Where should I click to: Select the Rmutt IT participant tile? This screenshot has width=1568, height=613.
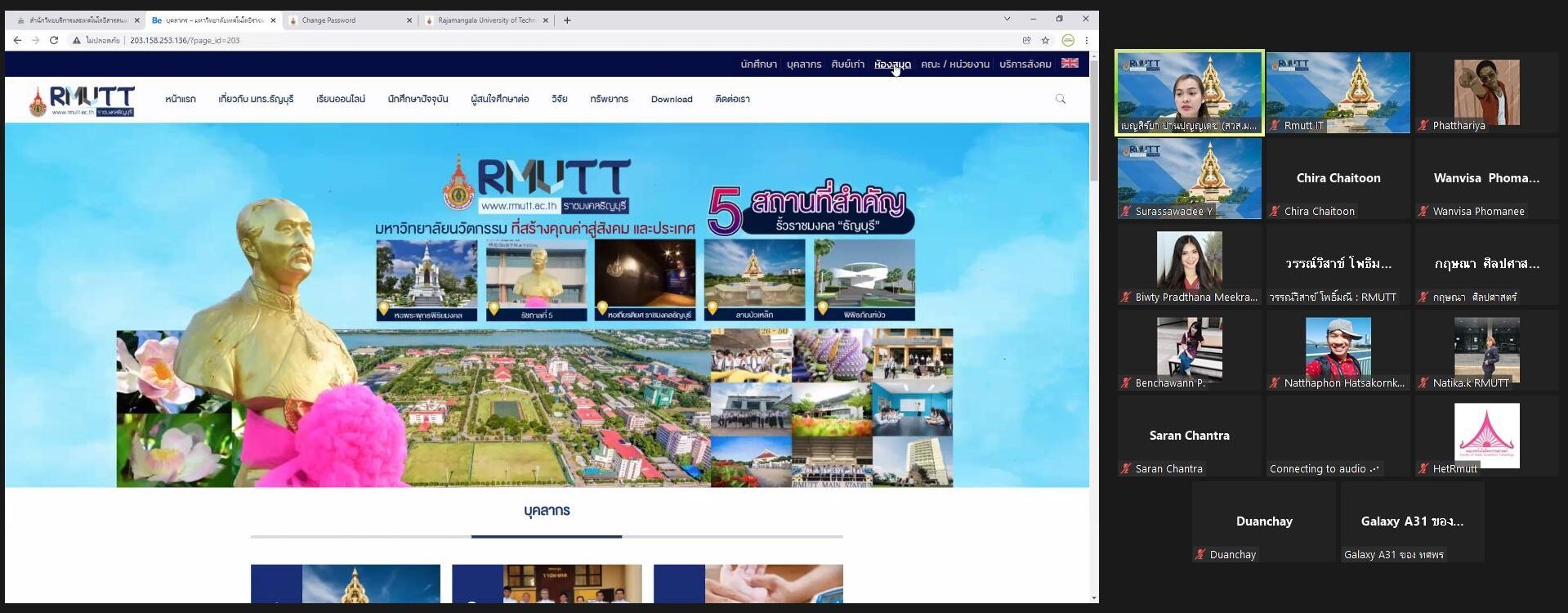(1338, 92)
